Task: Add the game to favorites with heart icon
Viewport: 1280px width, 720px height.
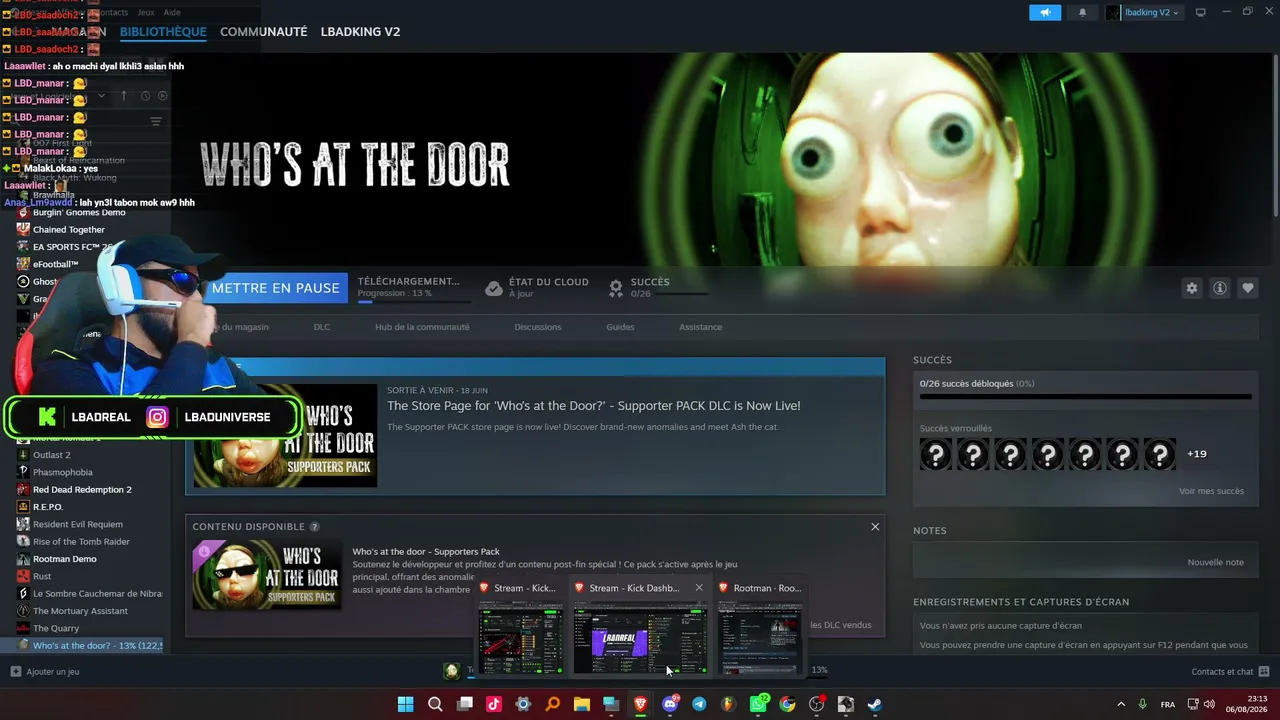Action: (x=1248, y=288)
